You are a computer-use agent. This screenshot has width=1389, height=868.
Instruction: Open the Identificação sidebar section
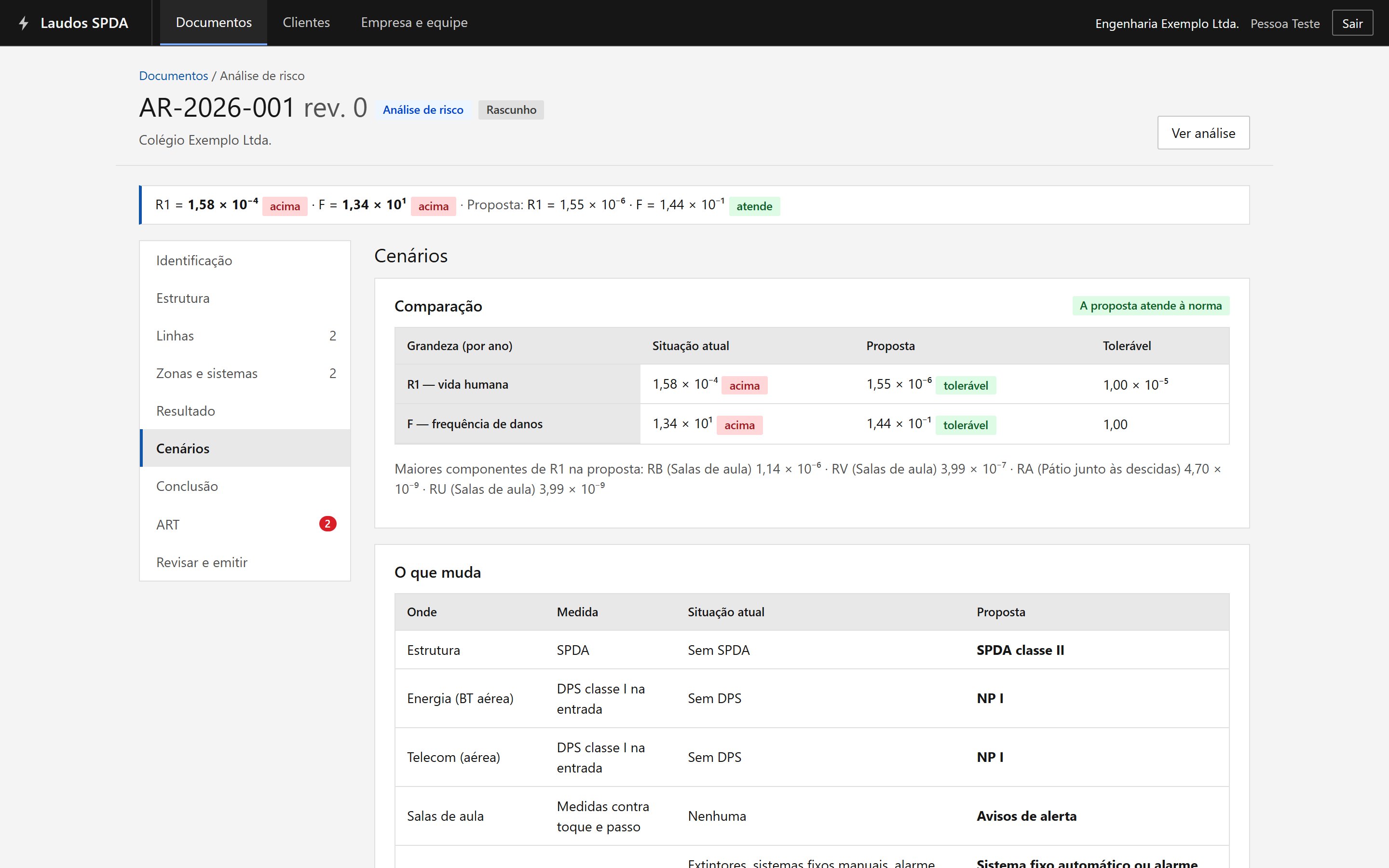(x=245, y=260)
